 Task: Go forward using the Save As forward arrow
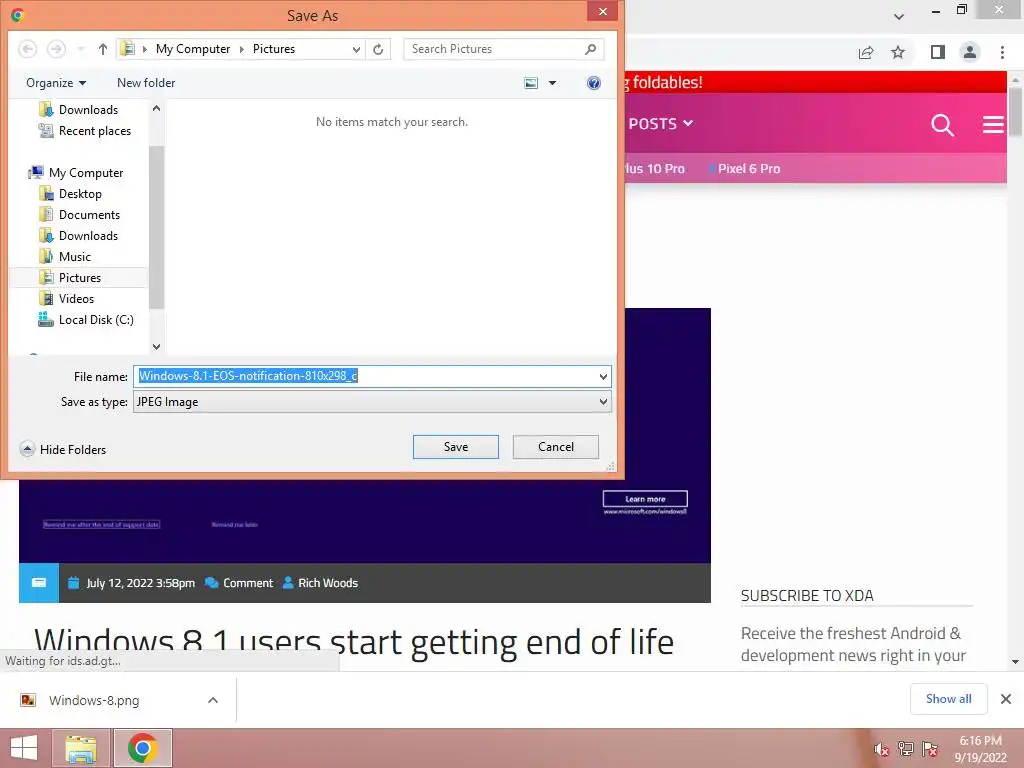pyautogui.click(x=56, y=49)
